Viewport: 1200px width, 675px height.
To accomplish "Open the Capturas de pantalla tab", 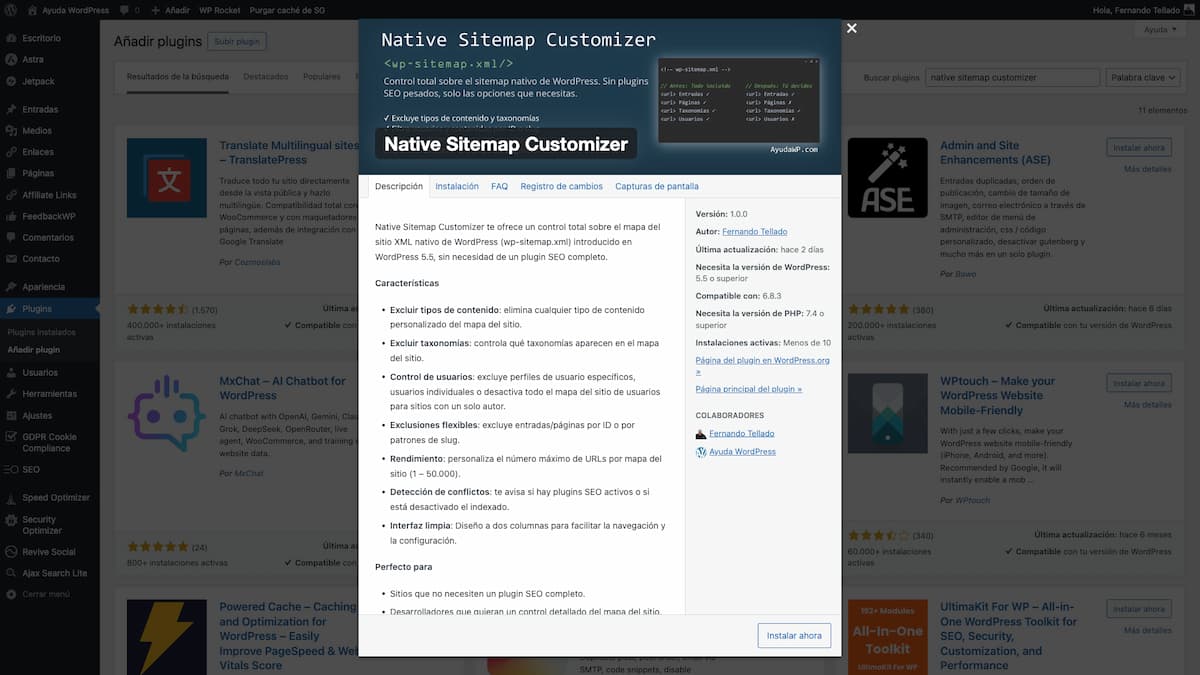I will 659,185.
